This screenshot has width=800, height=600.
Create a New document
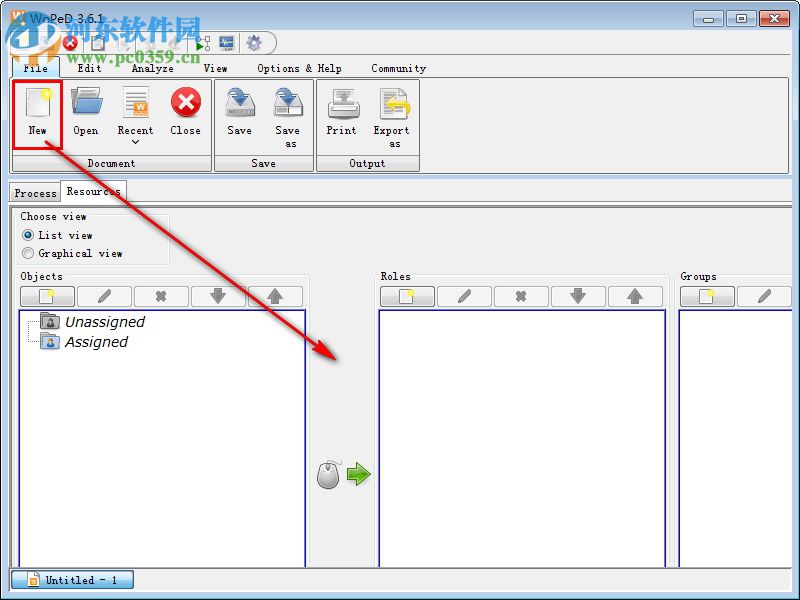[x=37, y=113]
